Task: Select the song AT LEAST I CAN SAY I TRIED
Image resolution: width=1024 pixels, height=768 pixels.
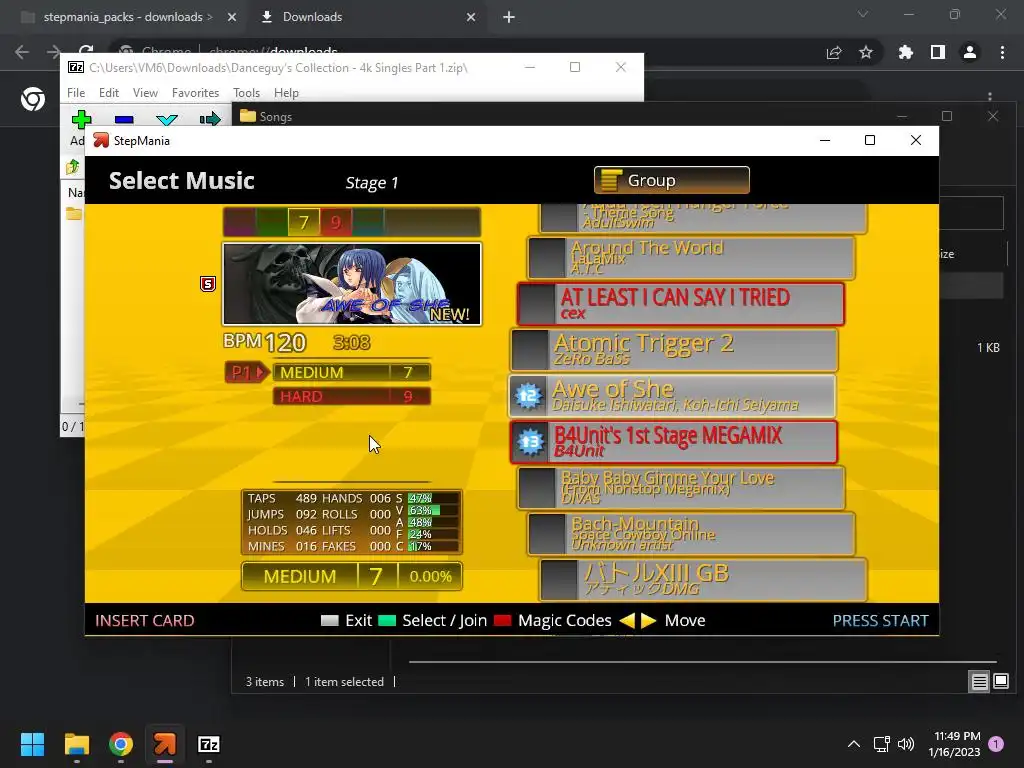Action: click(x=680, y=304)
